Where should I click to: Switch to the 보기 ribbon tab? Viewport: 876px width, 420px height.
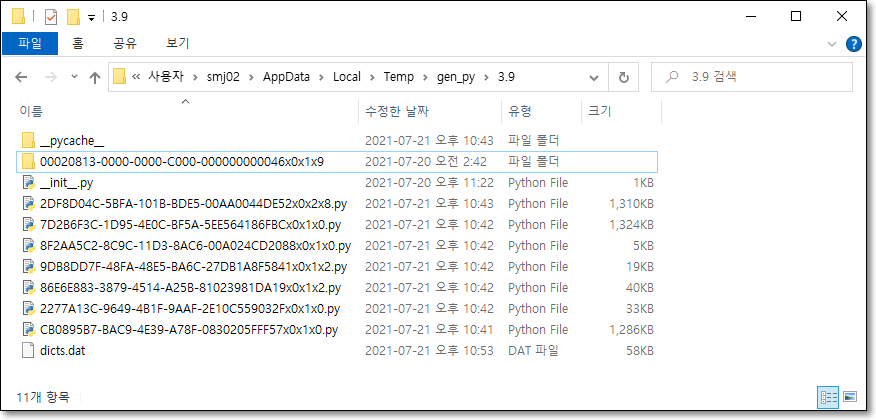click(x=178, y=43)
